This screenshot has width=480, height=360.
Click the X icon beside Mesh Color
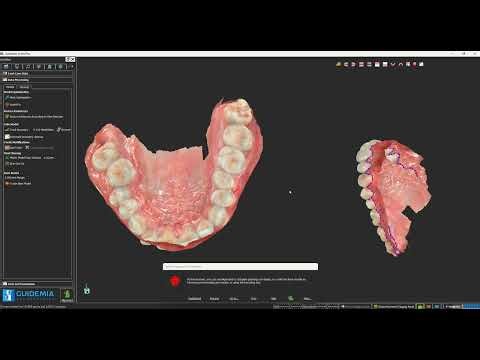(27, 147)
